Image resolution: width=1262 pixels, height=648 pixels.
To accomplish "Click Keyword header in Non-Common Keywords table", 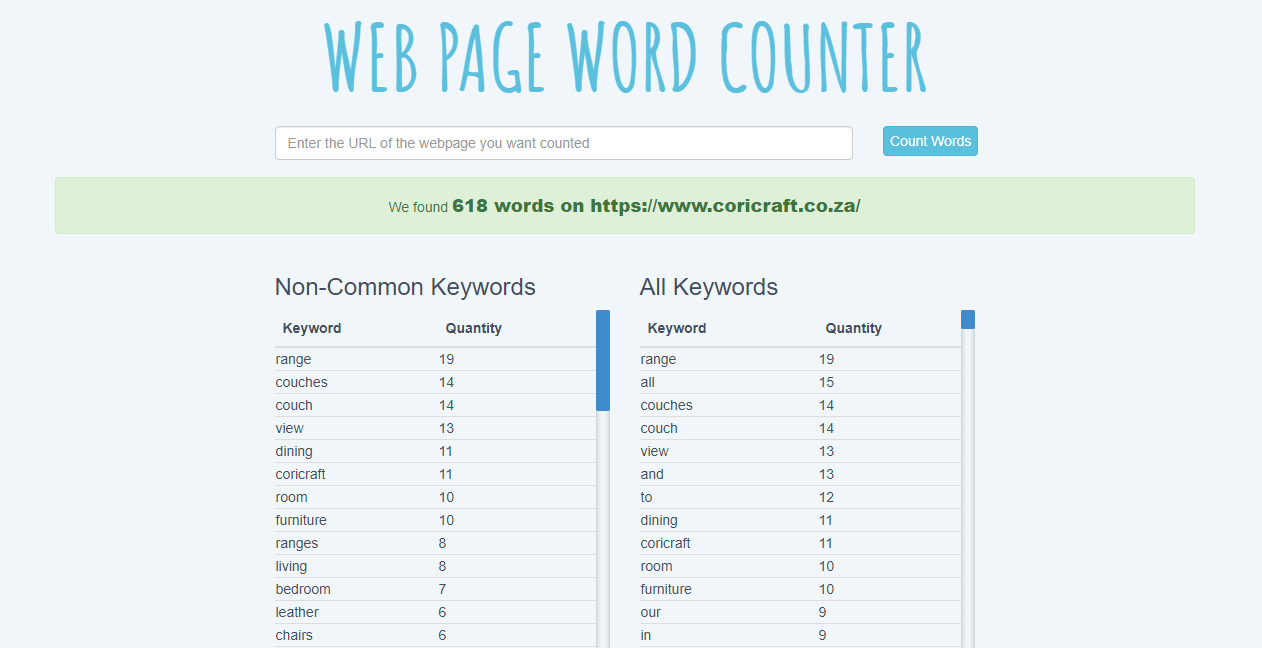I will [x=312, y=328].
